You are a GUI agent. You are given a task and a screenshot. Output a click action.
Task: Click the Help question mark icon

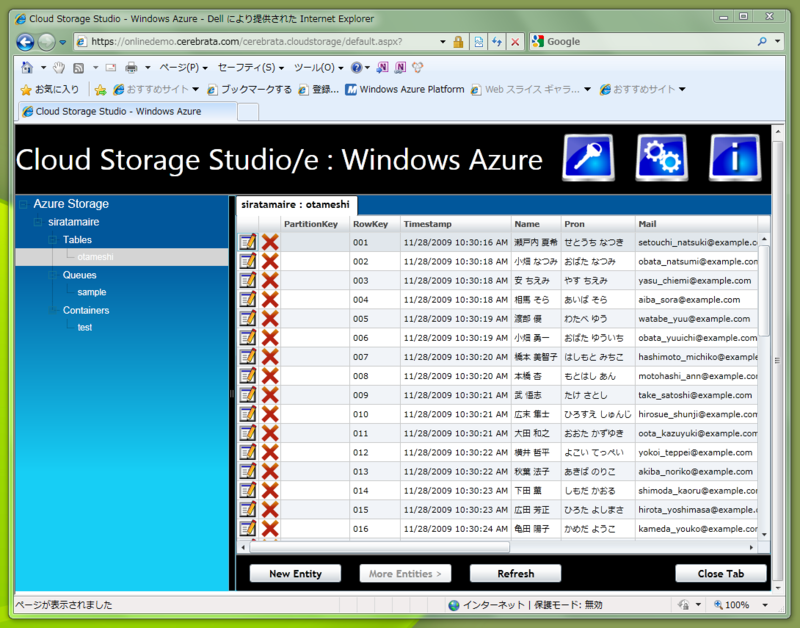pos(357,67)
